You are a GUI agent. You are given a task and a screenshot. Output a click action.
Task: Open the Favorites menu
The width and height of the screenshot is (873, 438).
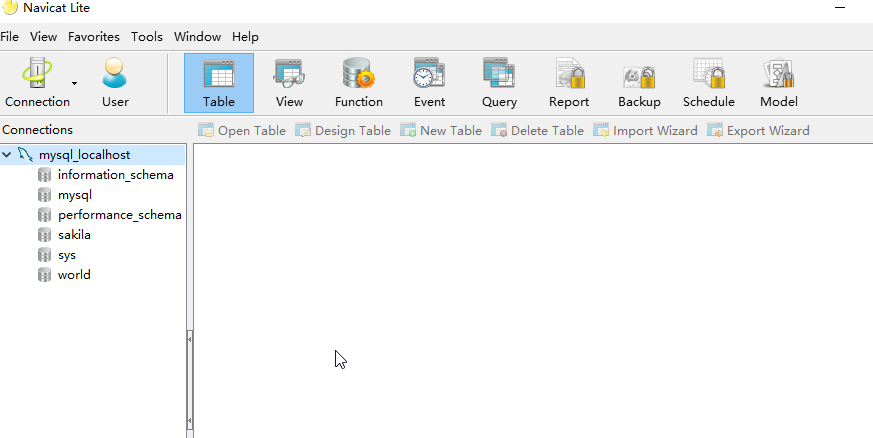click(x=94, y=37)
